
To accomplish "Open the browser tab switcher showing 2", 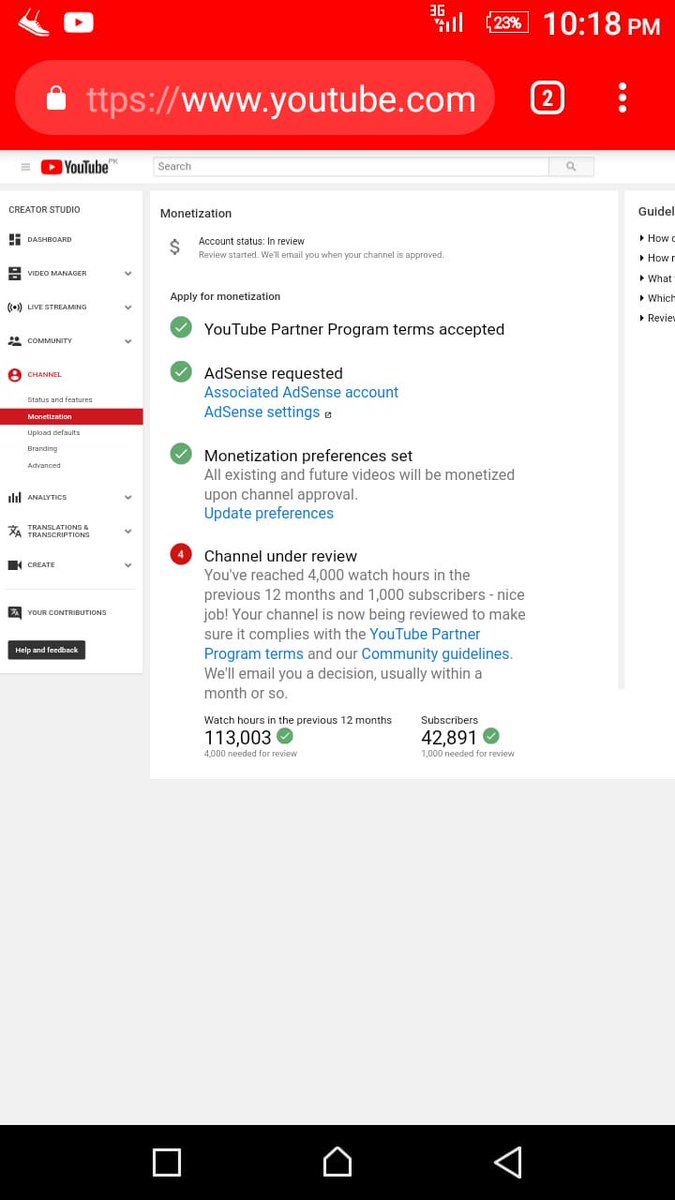I will 547,98.
